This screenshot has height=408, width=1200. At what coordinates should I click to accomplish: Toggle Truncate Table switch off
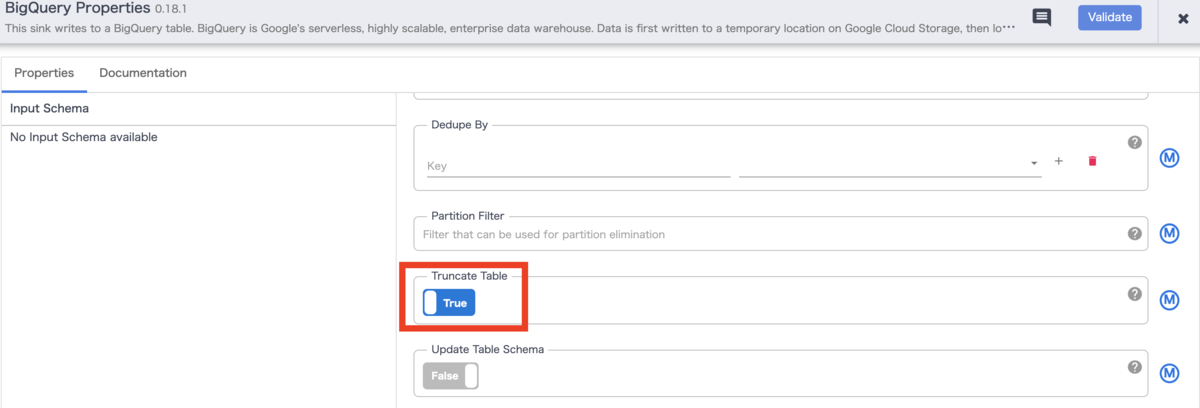click(449, 303)
